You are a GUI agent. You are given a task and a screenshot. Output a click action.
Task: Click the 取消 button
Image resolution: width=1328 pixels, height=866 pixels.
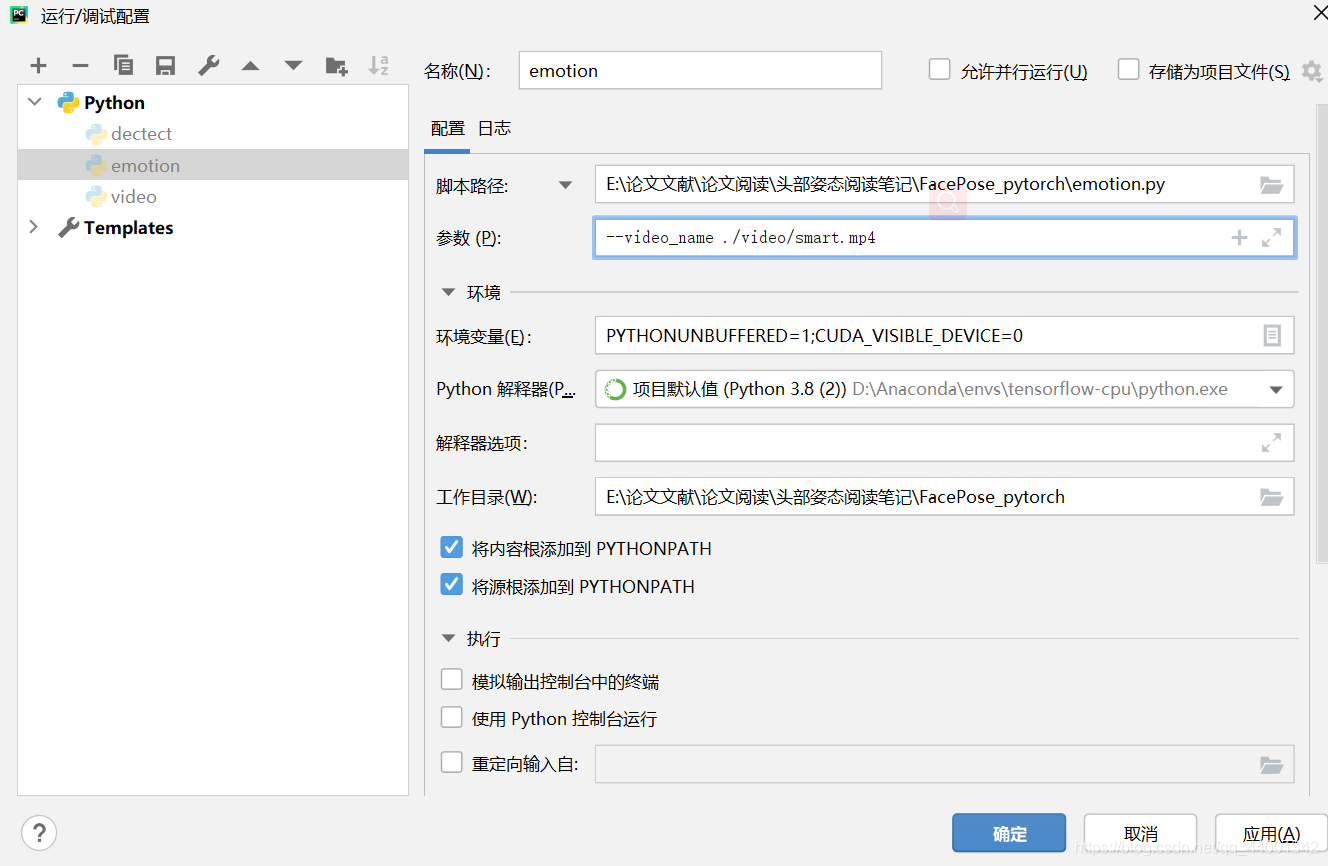(x=1140, y=834)
